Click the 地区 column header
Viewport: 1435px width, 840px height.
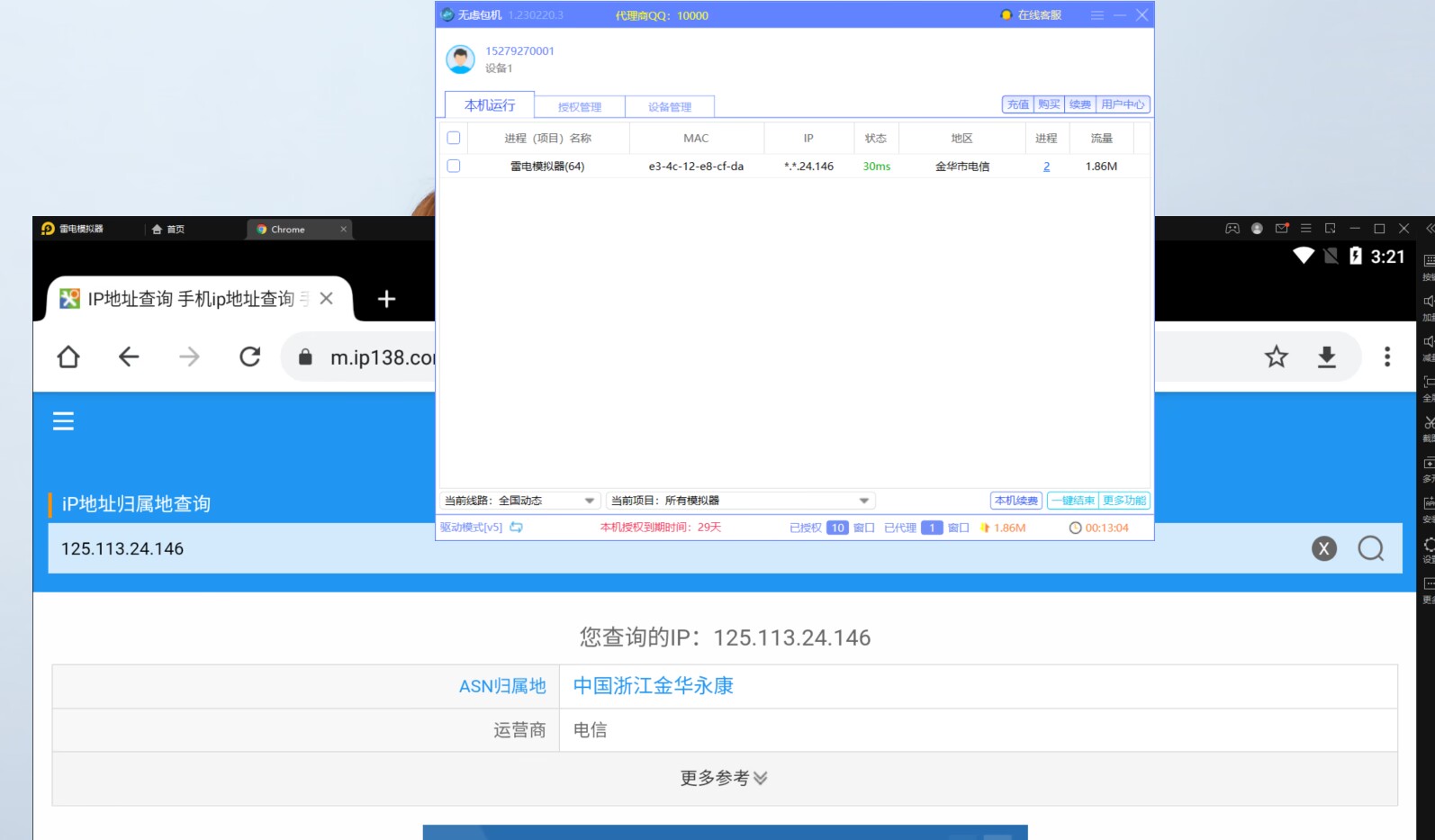(x=961, y=138)
